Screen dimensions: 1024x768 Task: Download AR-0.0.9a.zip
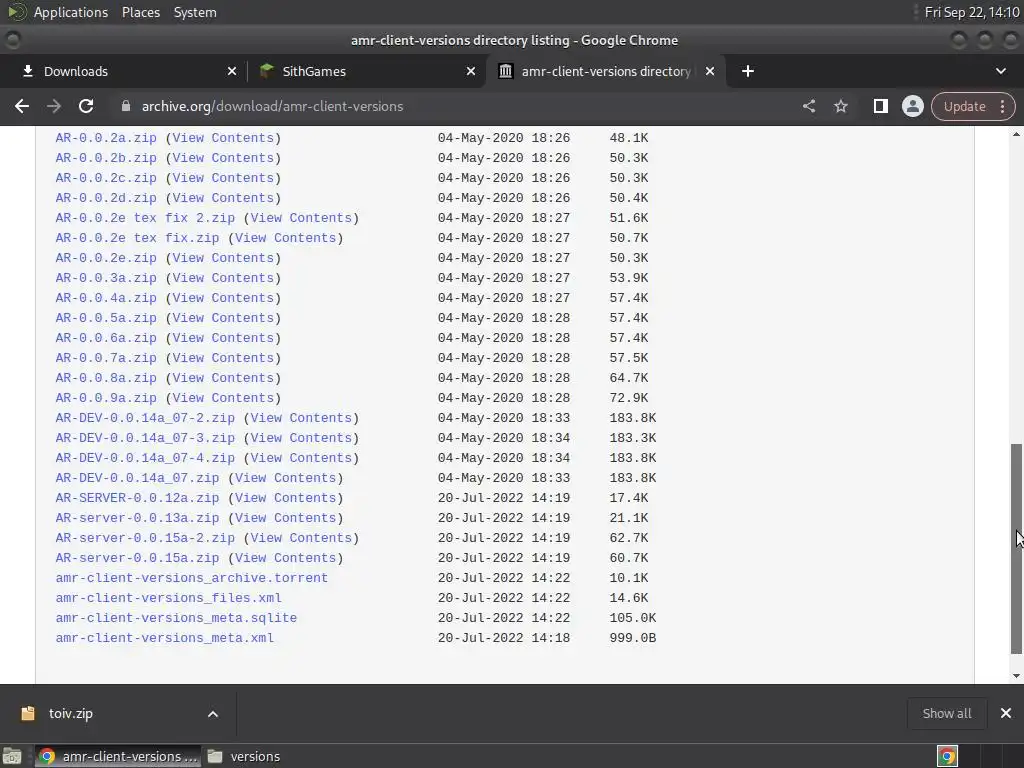(106, 398)
